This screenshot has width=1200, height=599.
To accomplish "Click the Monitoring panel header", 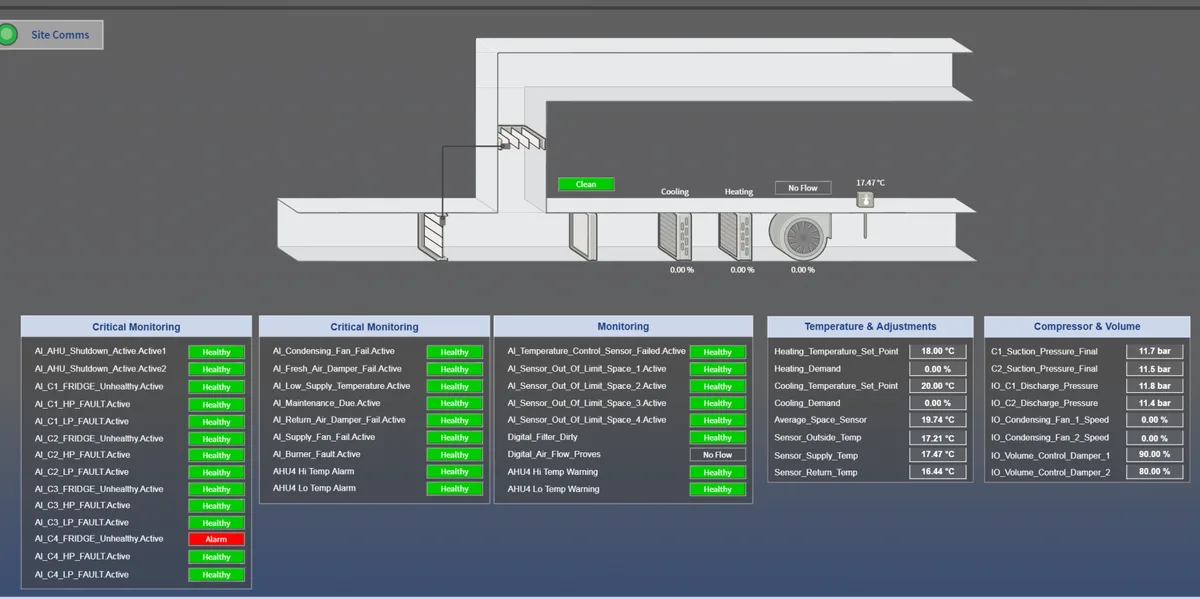I will pyautogui.click(x=623, y=327).
